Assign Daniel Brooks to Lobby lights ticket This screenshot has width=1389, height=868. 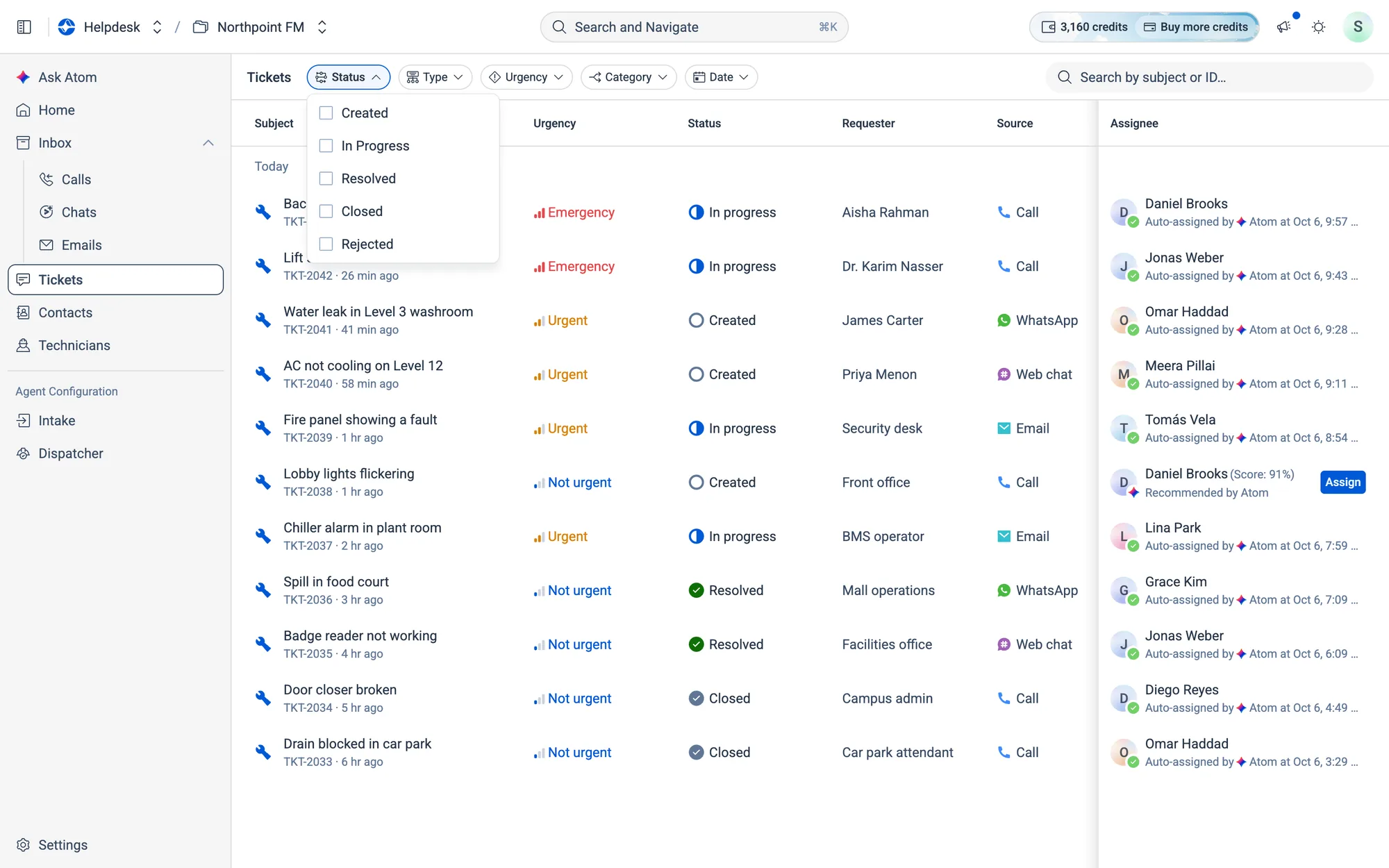(1342, 482)
